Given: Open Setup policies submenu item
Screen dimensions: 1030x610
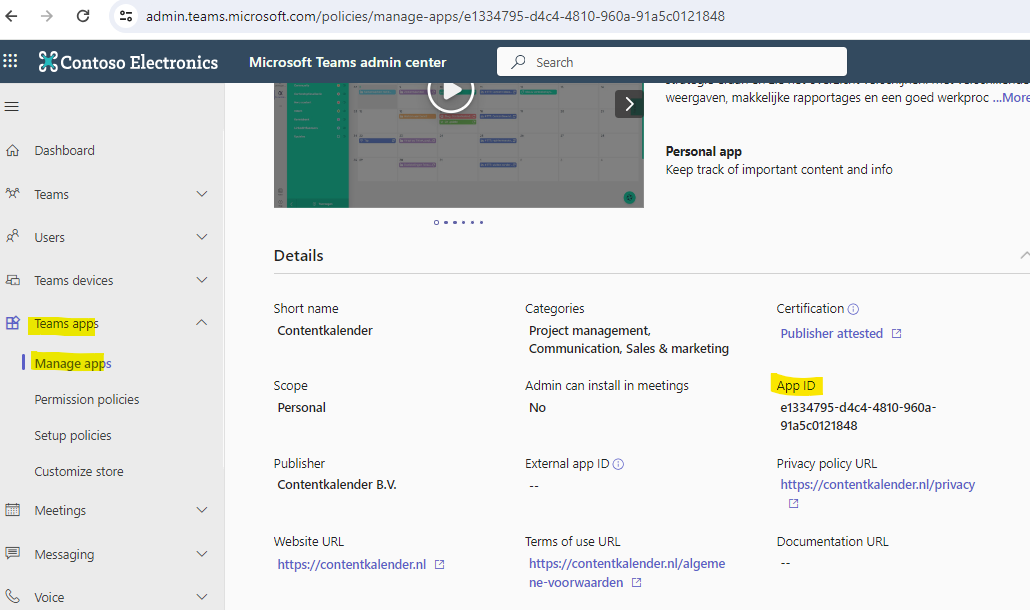Looking at the screenshot, I should click(73, 435).
